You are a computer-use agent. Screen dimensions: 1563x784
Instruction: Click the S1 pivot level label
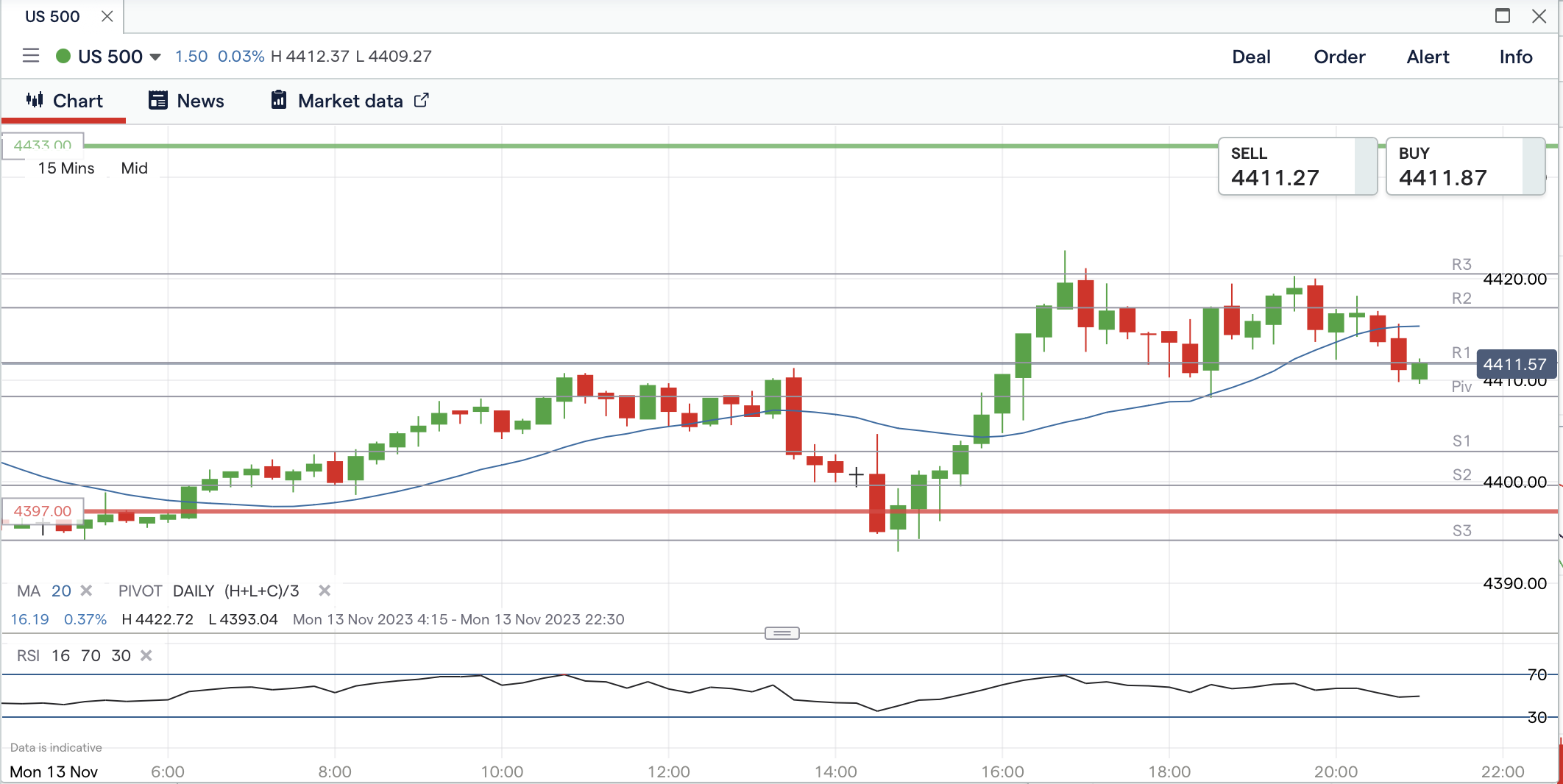[x=1461, y=441]
